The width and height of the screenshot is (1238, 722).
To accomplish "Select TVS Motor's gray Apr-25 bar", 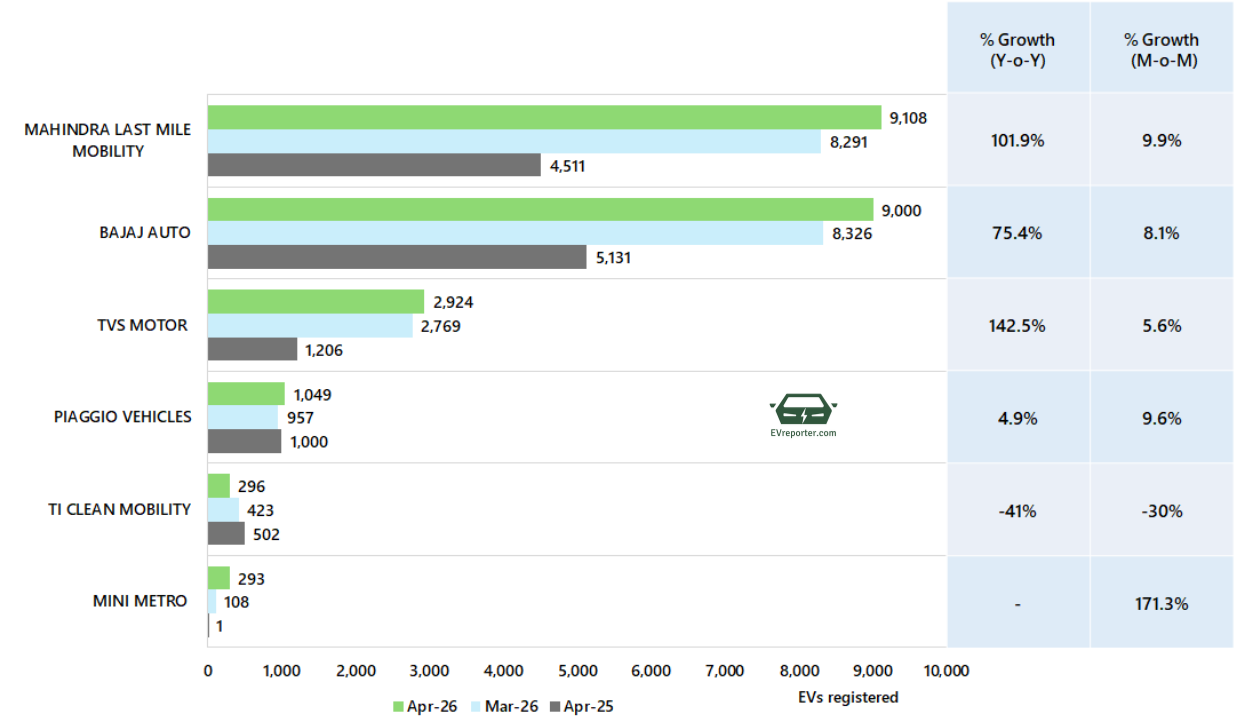I will coord(252,349).
